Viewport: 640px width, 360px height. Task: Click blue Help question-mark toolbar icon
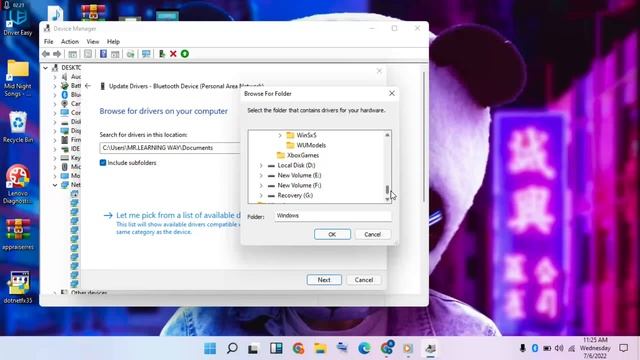(103, 54)
